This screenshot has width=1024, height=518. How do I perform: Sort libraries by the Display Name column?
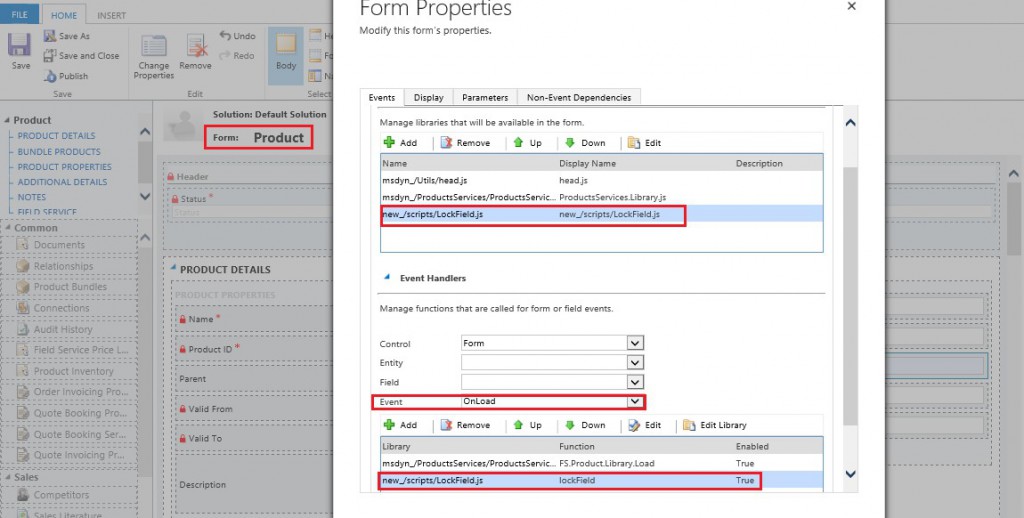pyautogui.click(x=587, y=163)
